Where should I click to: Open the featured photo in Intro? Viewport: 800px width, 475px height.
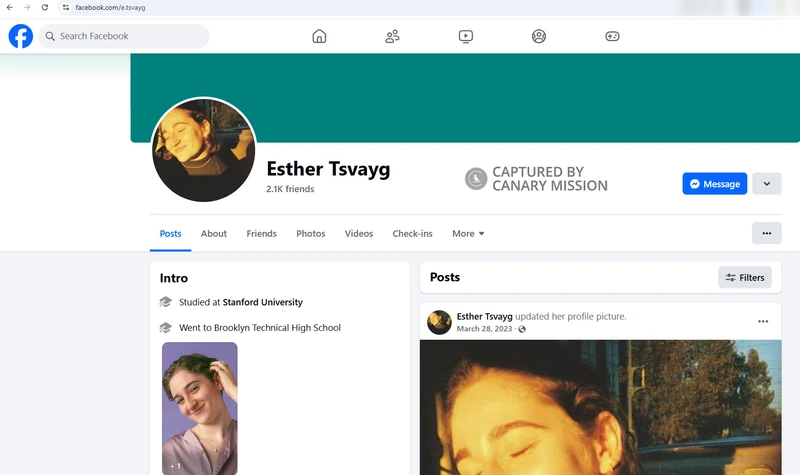(199, 409)
